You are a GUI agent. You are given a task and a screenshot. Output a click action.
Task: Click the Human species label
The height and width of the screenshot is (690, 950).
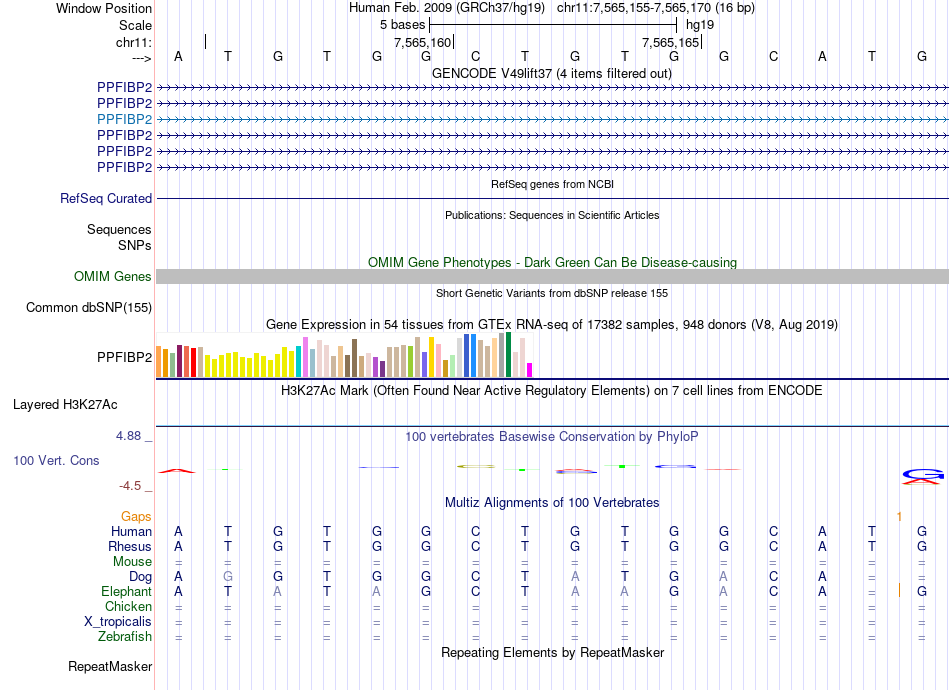(x=131, y=532)
